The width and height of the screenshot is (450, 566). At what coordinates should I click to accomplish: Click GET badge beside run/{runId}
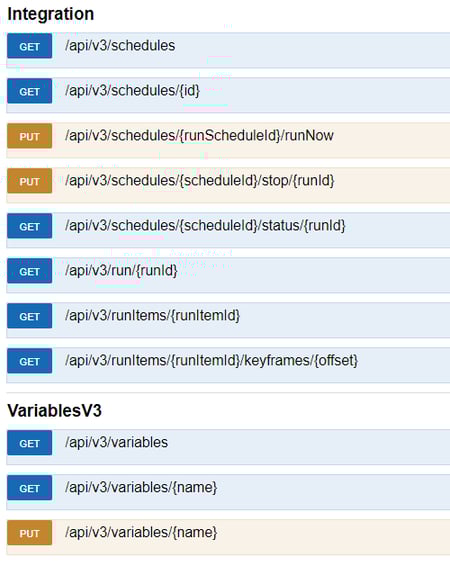tap(30, 271)
